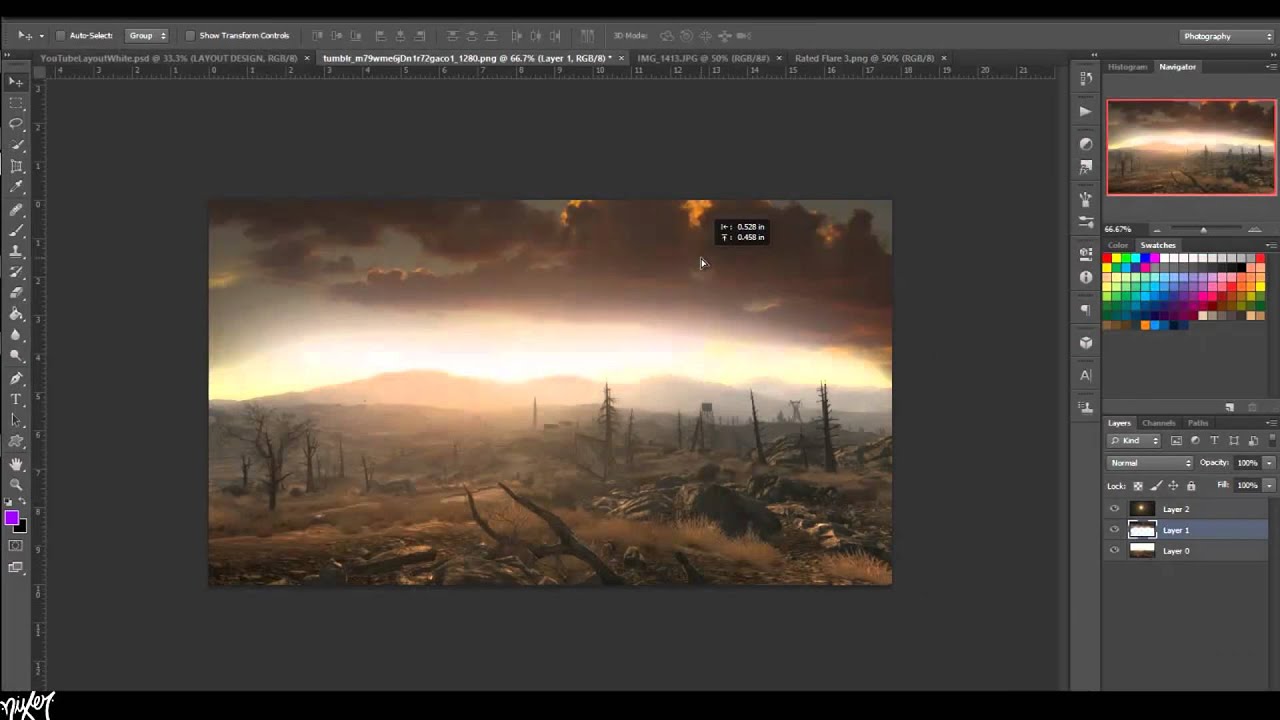
Task: Select the Custom Shape tool
Action: (16, 442)
